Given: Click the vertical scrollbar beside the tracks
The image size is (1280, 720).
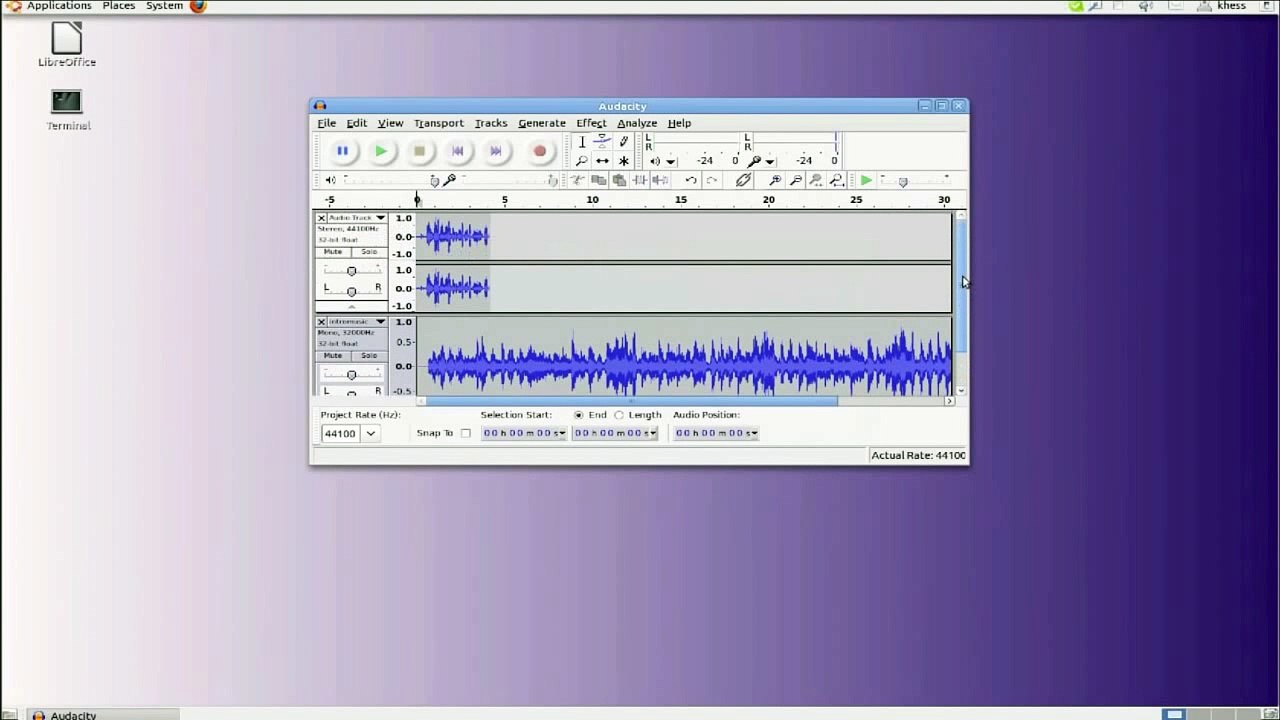Looking at the screenshot, I should (961, 285).
